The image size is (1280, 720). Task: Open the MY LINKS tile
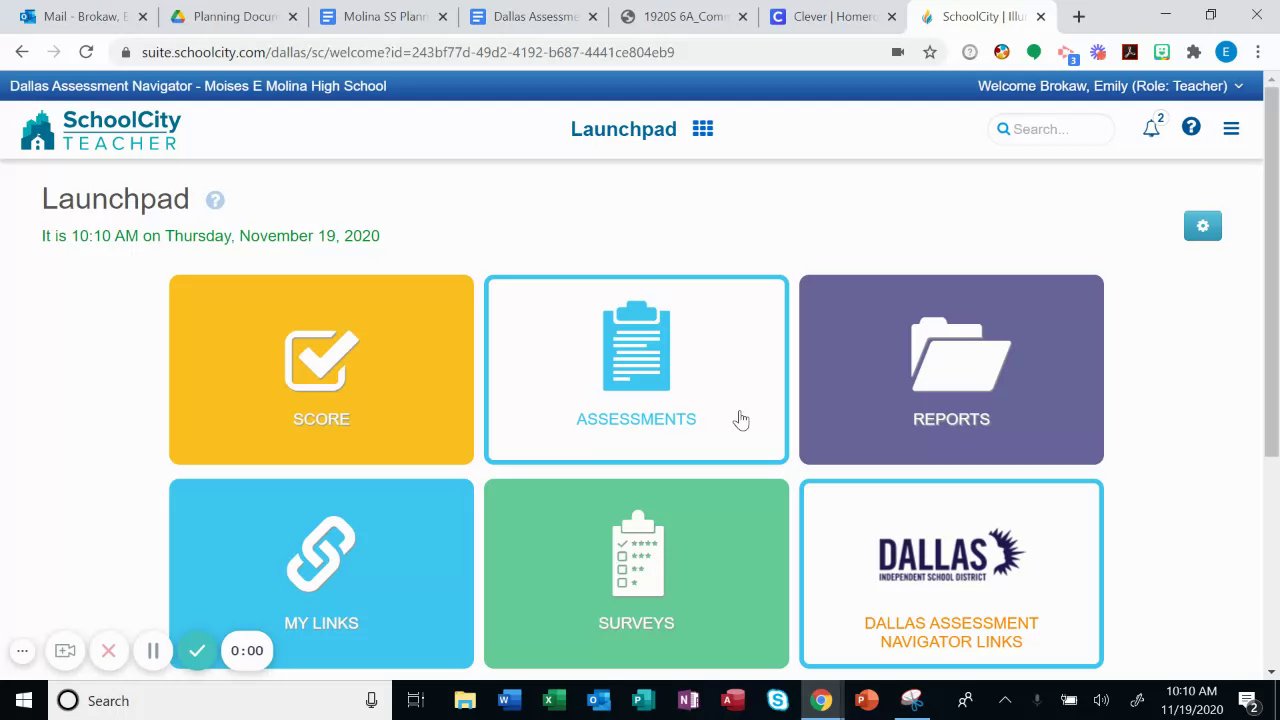point(321,573)
